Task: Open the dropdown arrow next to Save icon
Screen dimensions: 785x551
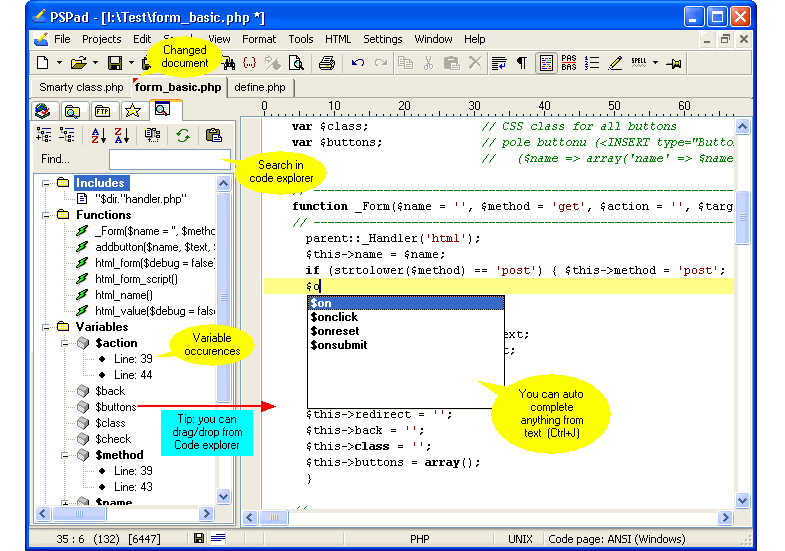Action: (131, 63)
